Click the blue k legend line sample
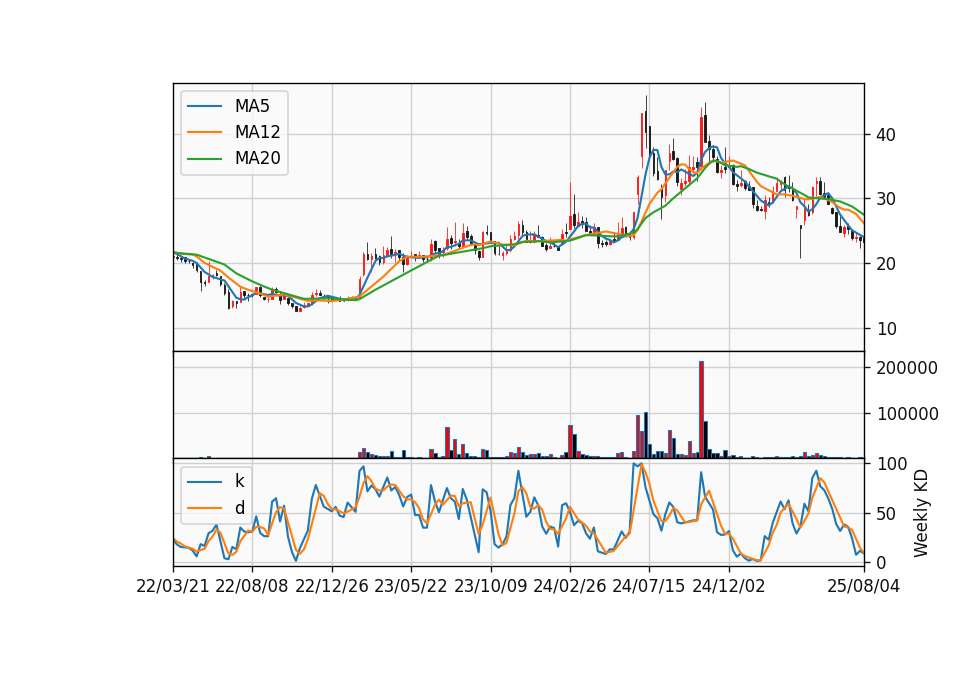 click(204, 482)
